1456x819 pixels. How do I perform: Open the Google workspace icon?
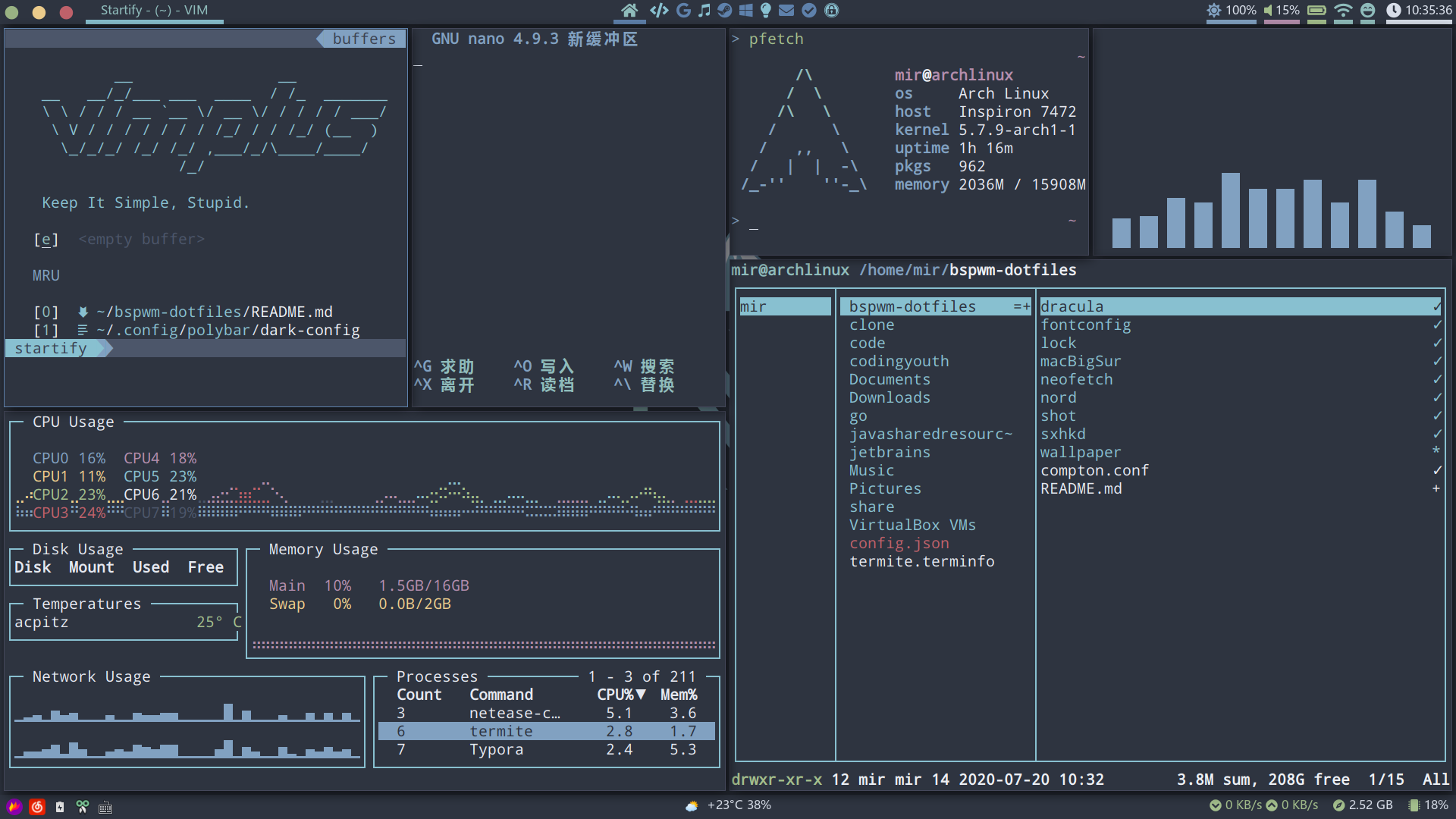click(x=683, y=11)
